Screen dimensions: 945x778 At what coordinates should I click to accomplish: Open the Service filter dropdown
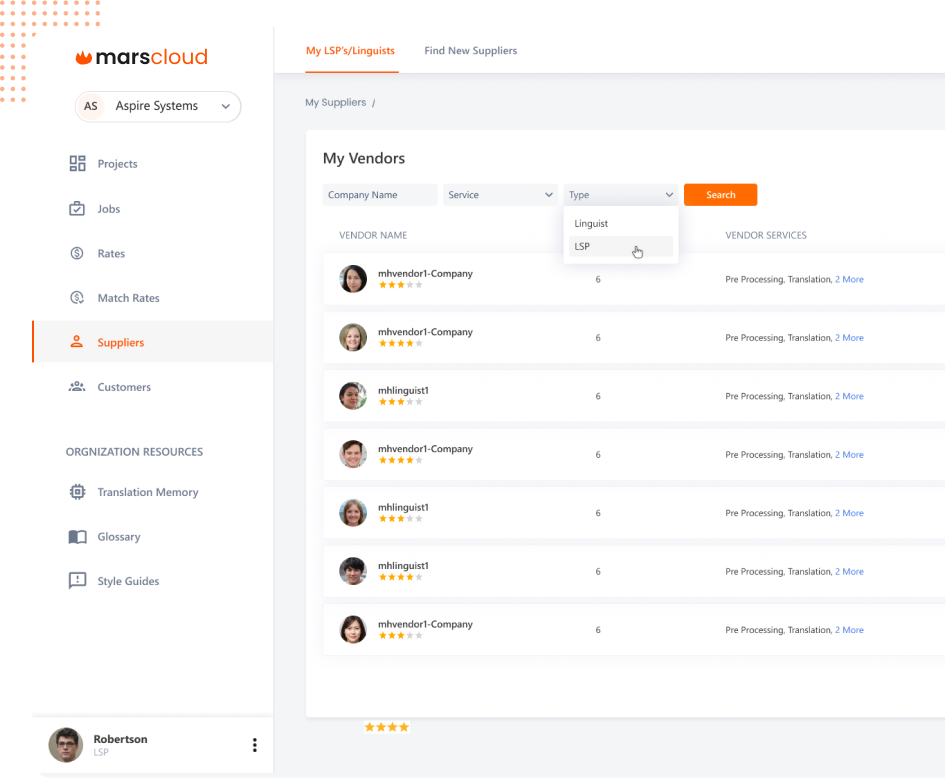pos(500,195)
